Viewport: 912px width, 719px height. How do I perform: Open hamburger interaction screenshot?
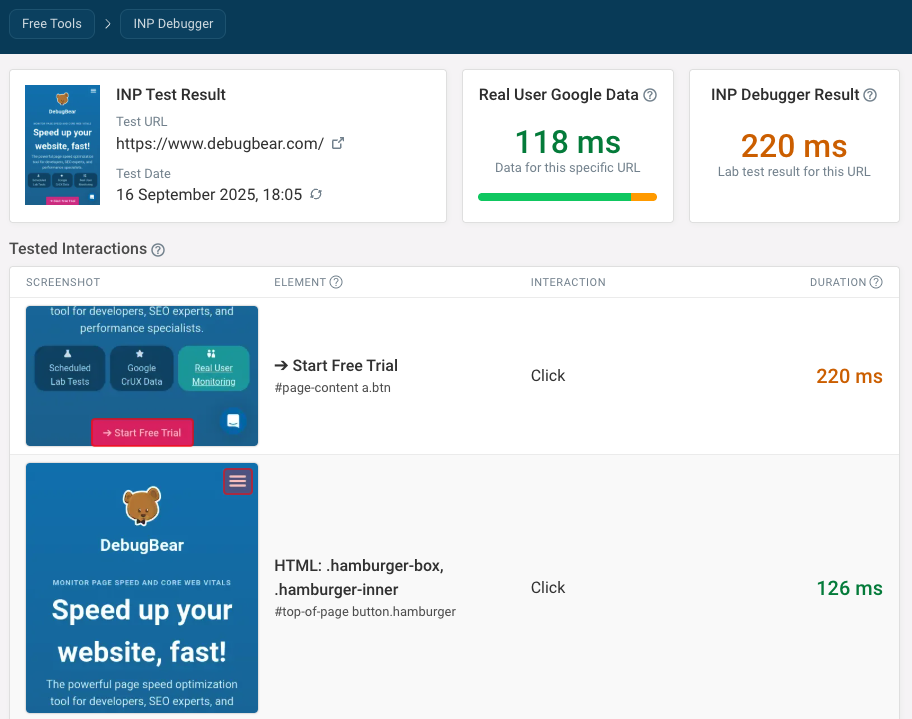[x=142, y=588]
